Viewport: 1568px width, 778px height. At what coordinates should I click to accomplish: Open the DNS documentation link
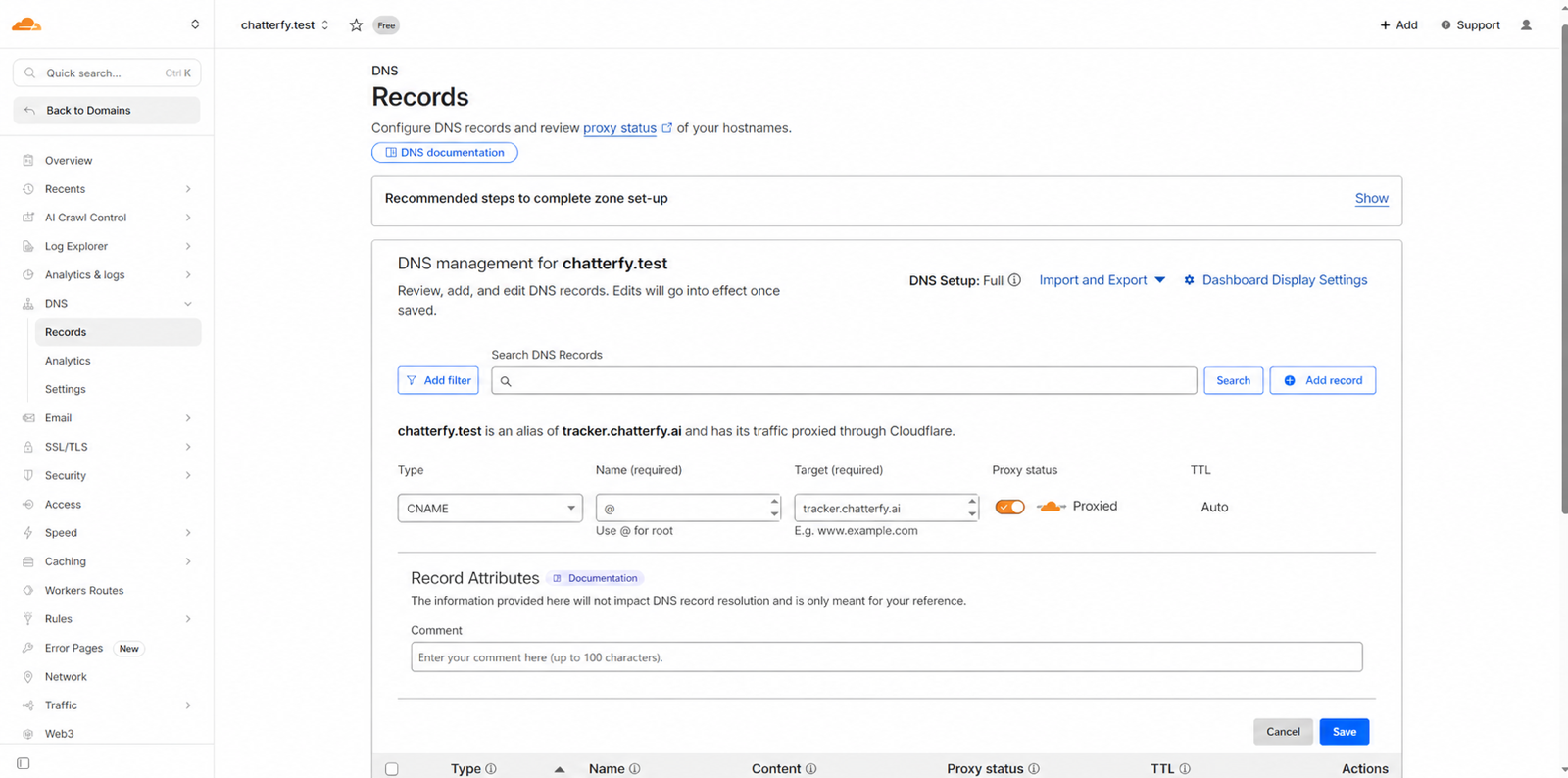445,153
